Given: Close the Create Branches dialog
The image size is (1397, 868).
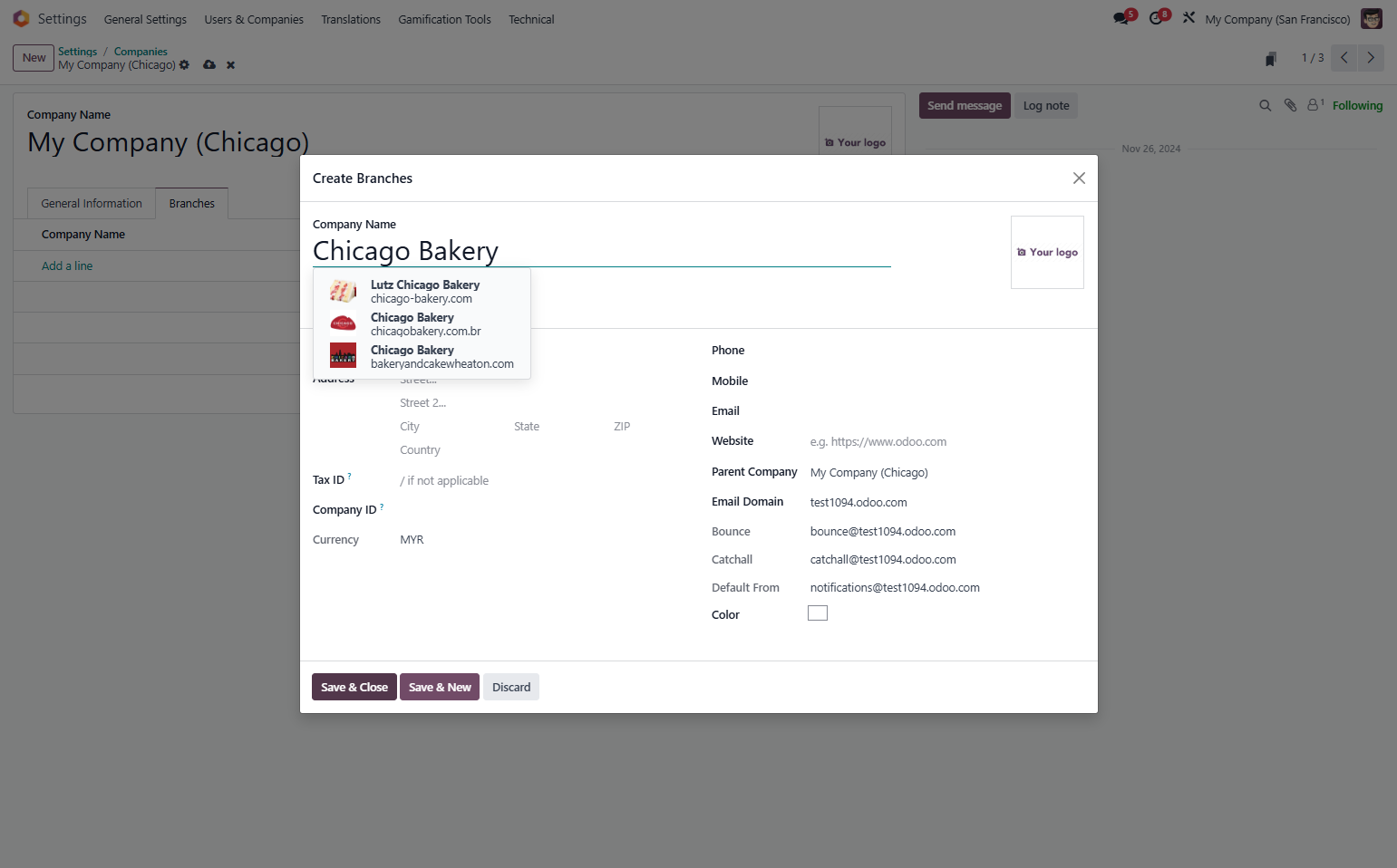Looking at the screenshot, I should point(1079,178).
